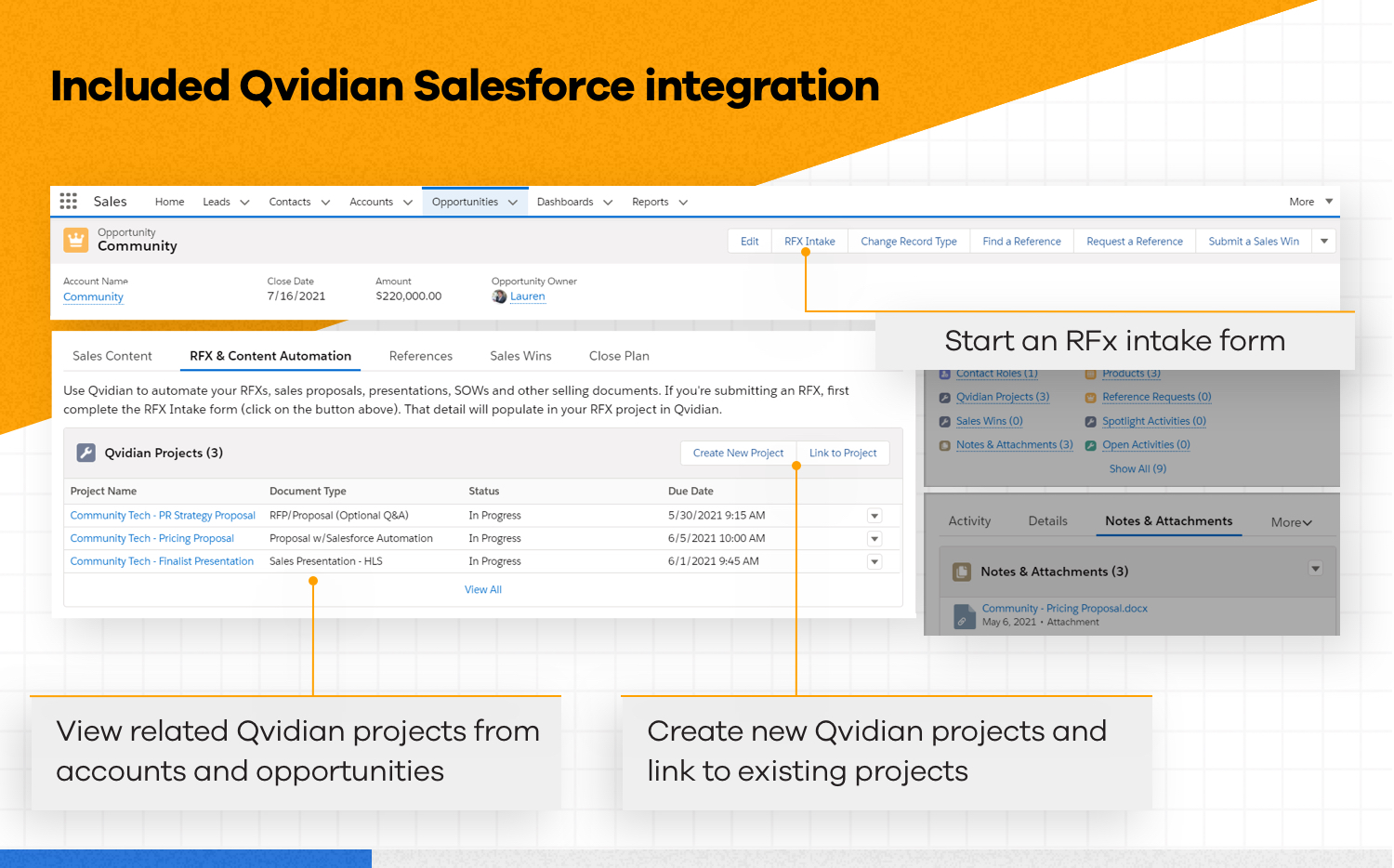1394x868 pixels.
Task: Open the Notes & Attachments card dropdown arrow
Action: click(x=1314, y=568)
